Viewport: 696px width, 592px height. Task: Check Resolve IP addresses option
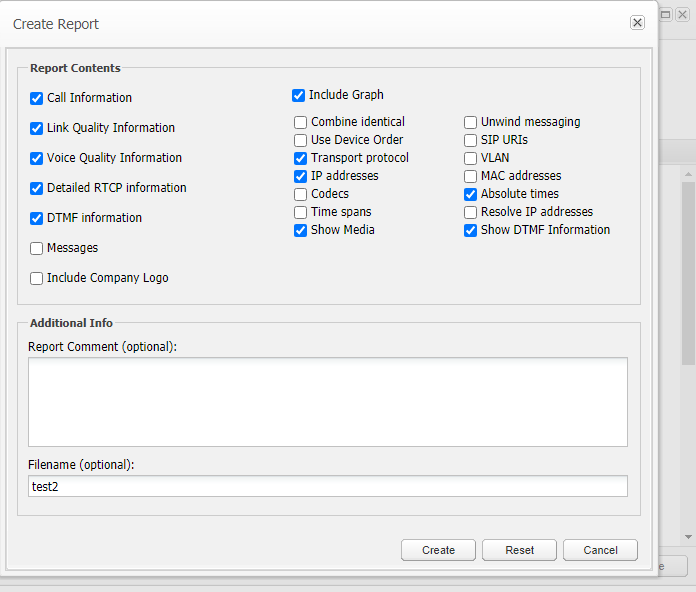click(x=471, y=212)
